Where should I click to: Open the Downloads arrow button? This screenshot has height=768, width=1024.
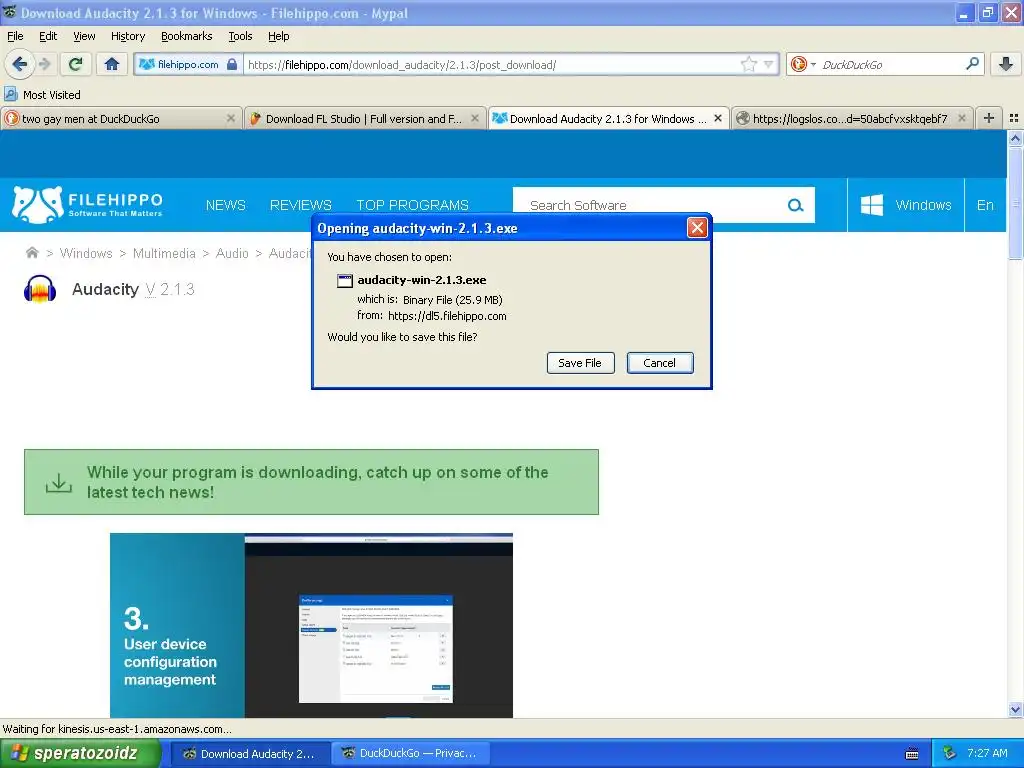click(x=1006, y=64)
